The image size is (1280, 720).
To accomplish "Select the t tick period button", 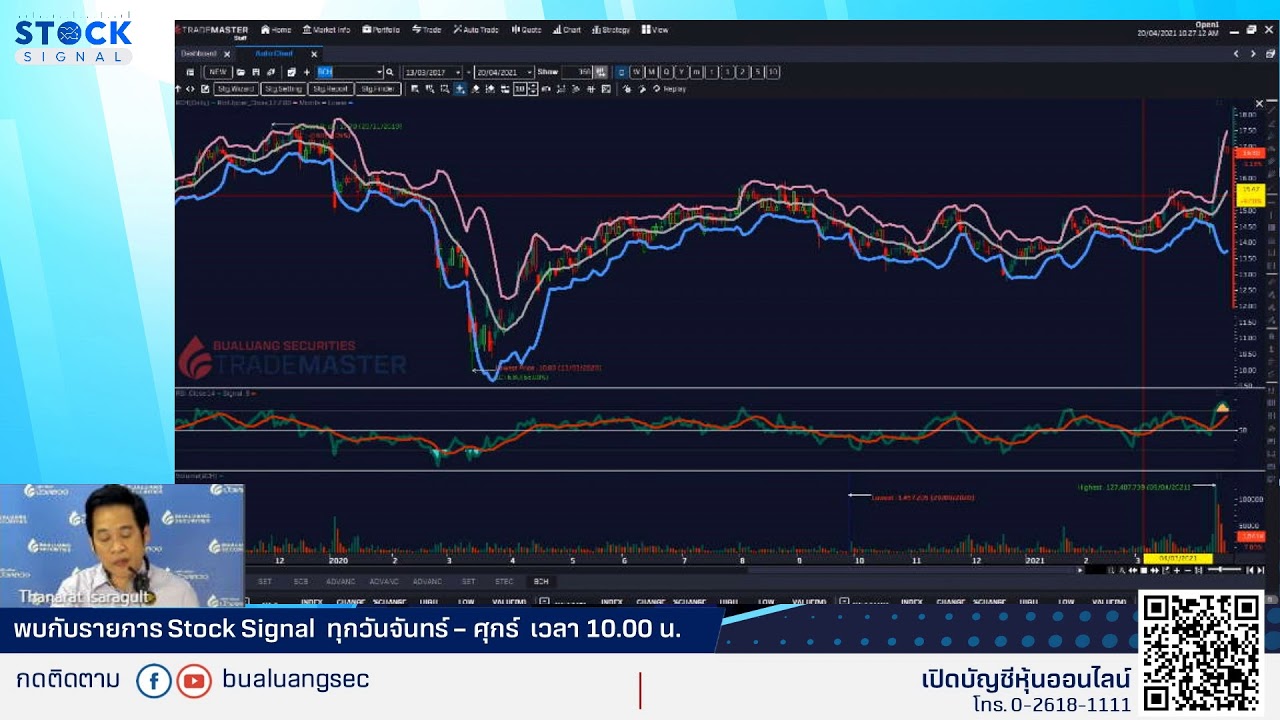I will tap(711, 72).
